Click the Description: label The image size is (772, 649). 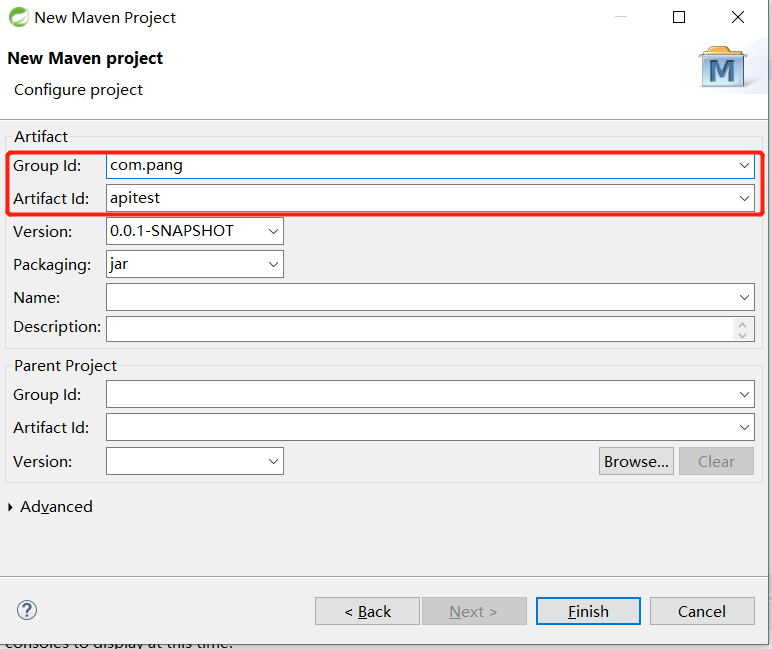(57, 326)
